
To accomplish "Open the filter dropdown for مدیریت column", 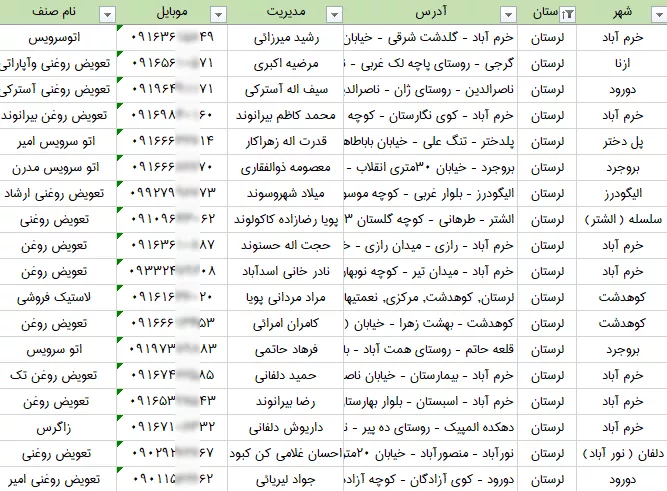I will (x=334, y=15).
